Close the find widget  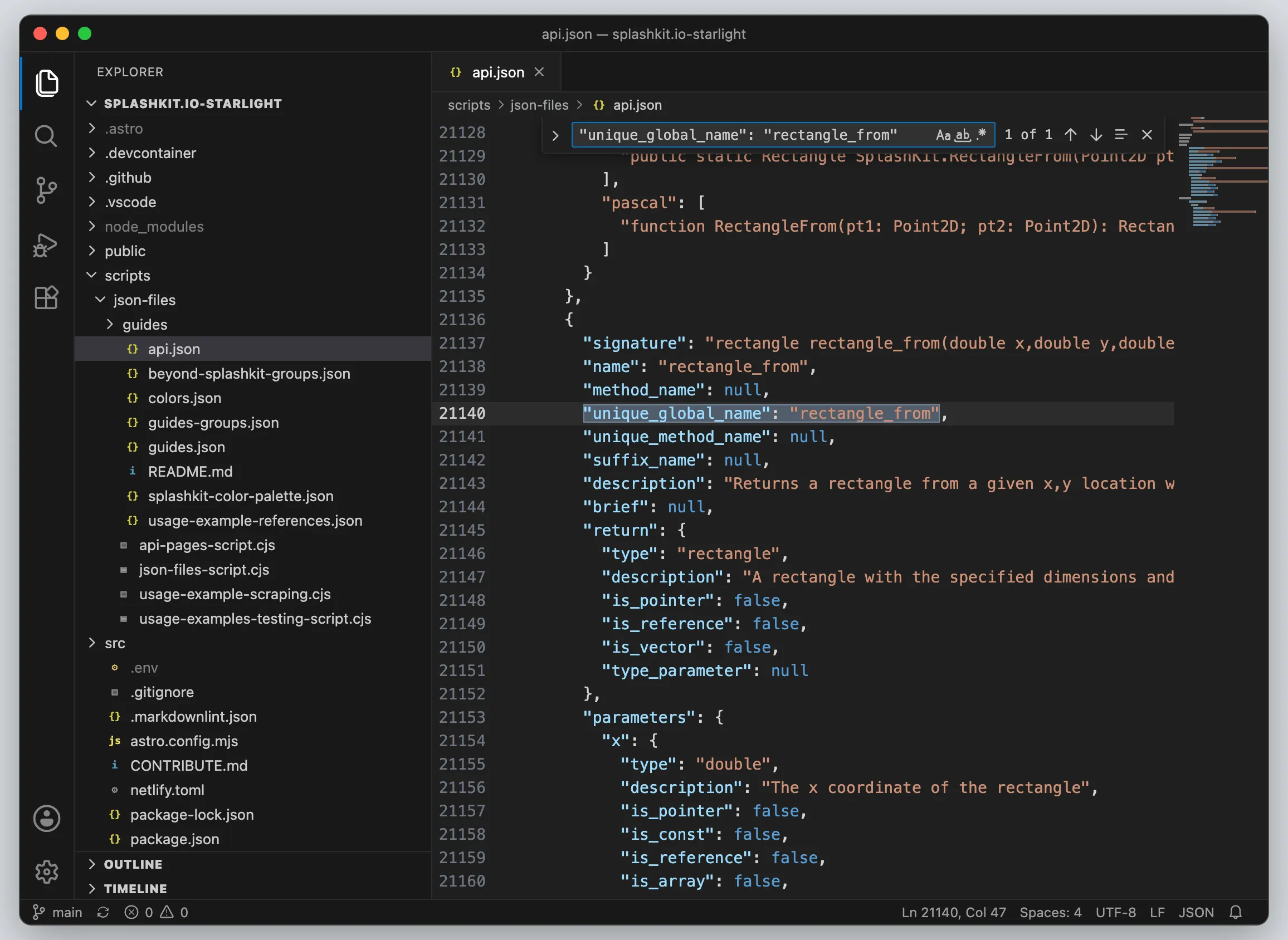pos(1146,135)
